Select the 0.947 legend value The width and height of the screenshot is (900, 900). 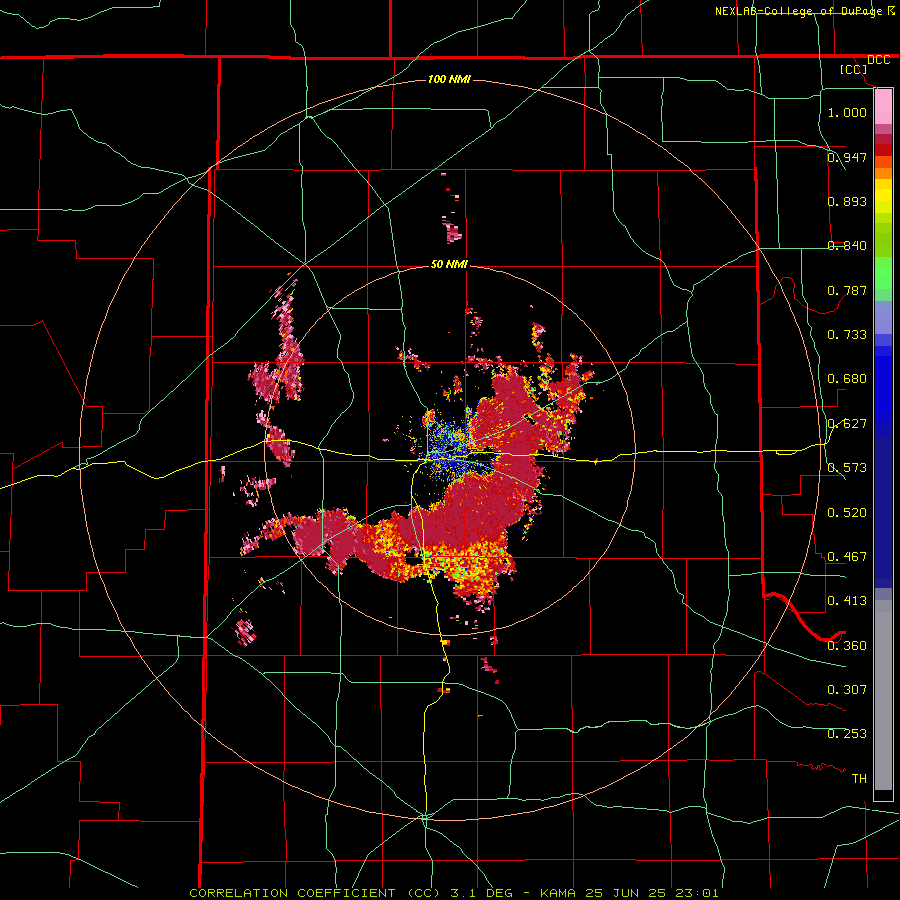pos(847,157)
